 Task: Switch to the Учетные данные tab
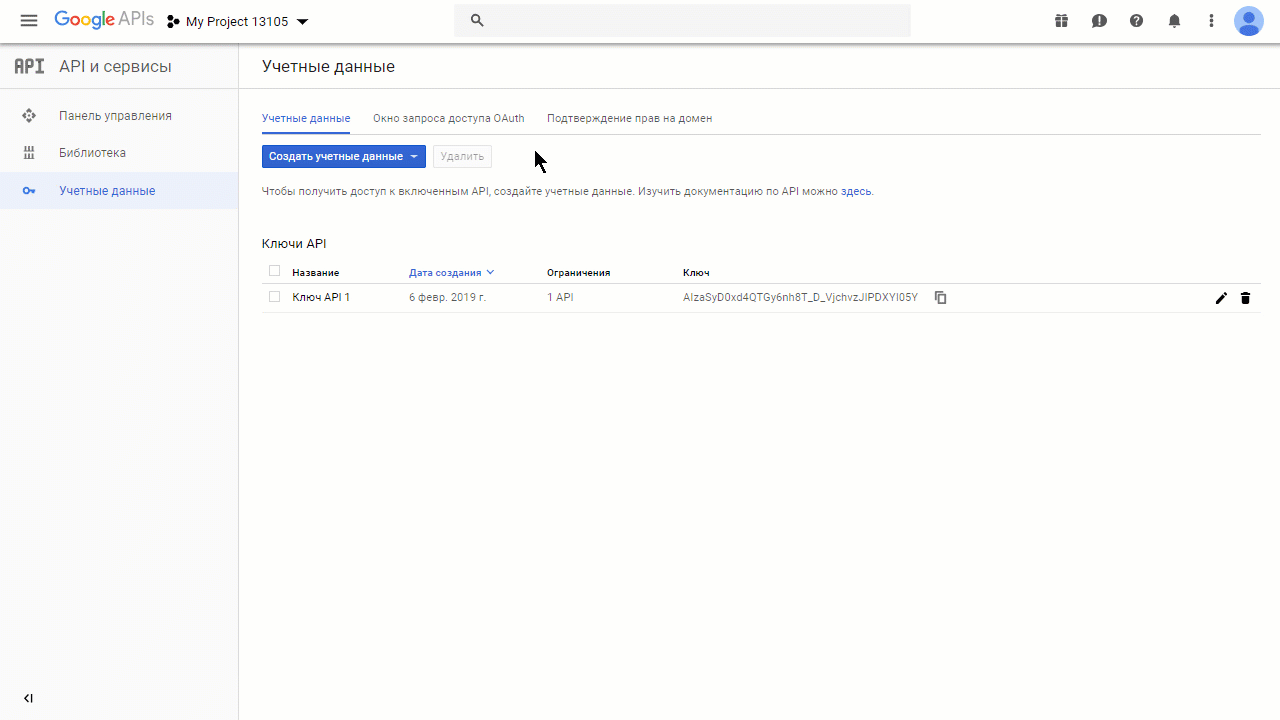306,118
